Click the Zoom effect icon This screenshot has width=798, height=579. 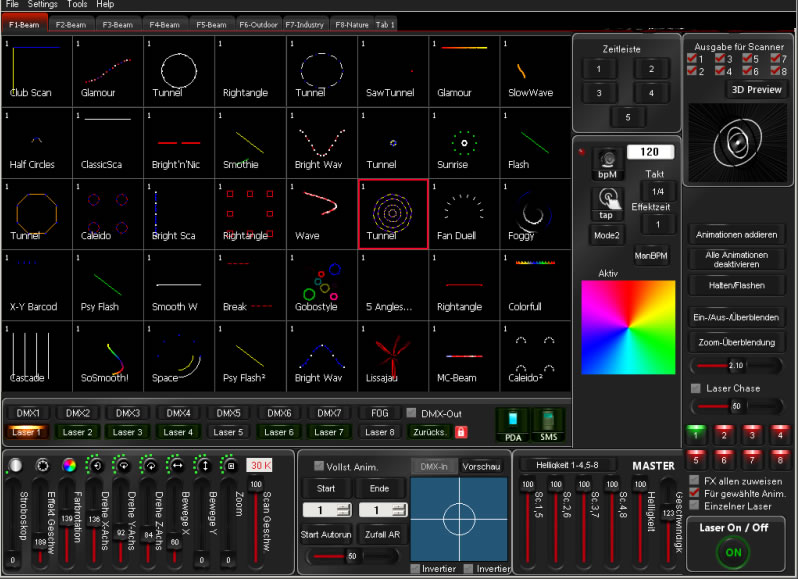[x=231, y=465]
